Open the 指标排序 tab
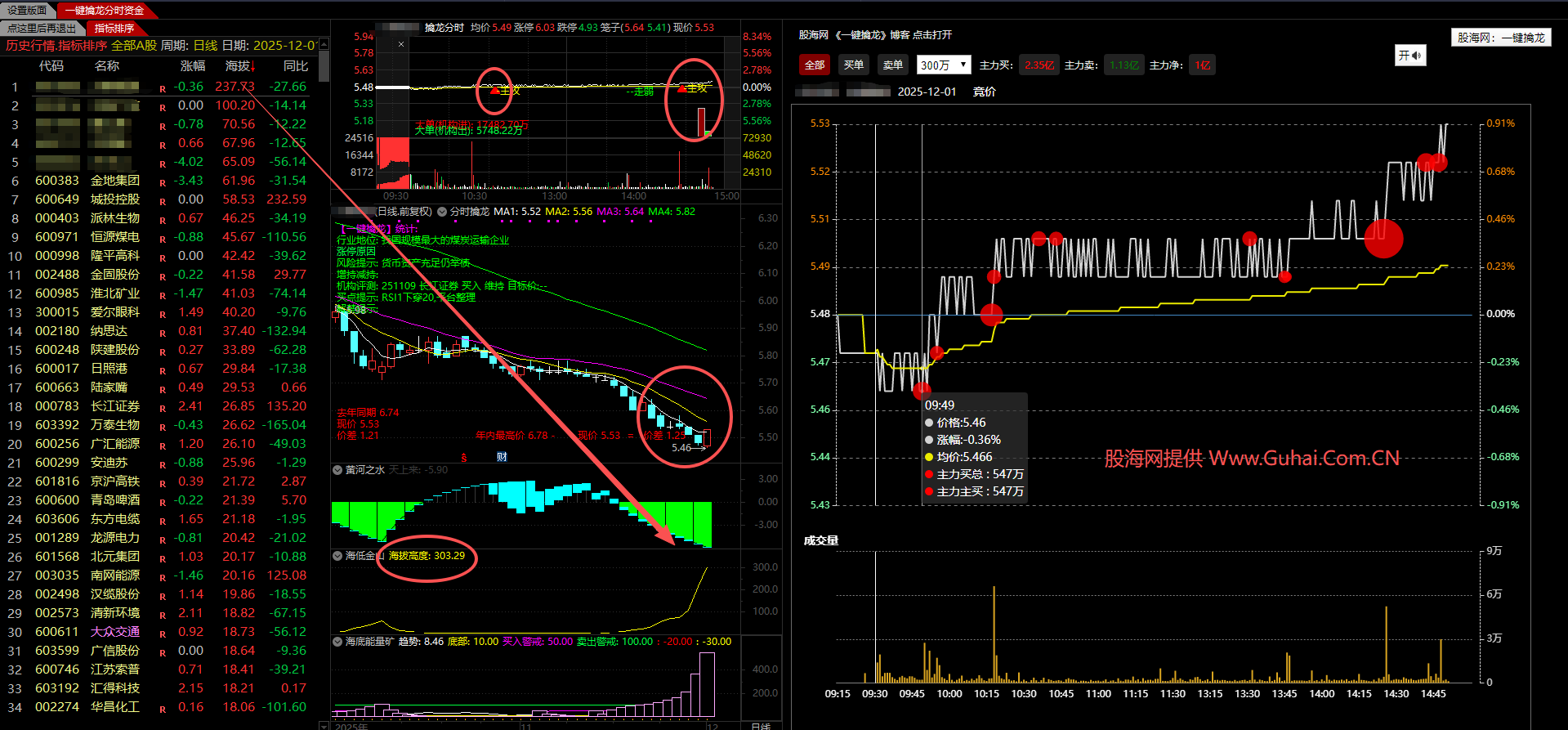Image resolution: width=1568 pixels, height=730 pixels. pos(114,28)
